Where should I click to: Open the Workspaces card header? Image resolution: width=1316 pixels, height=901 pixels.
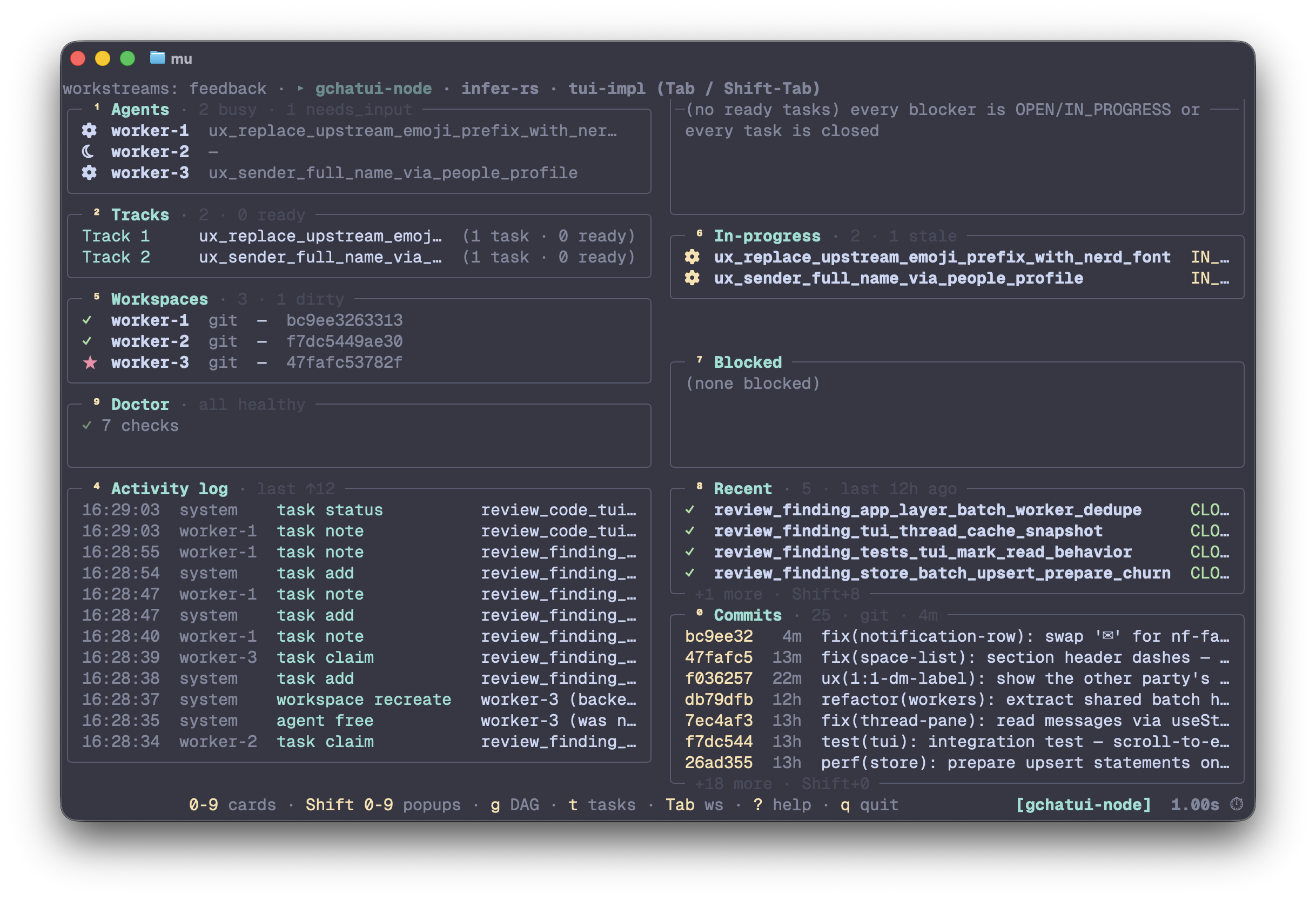160,300
